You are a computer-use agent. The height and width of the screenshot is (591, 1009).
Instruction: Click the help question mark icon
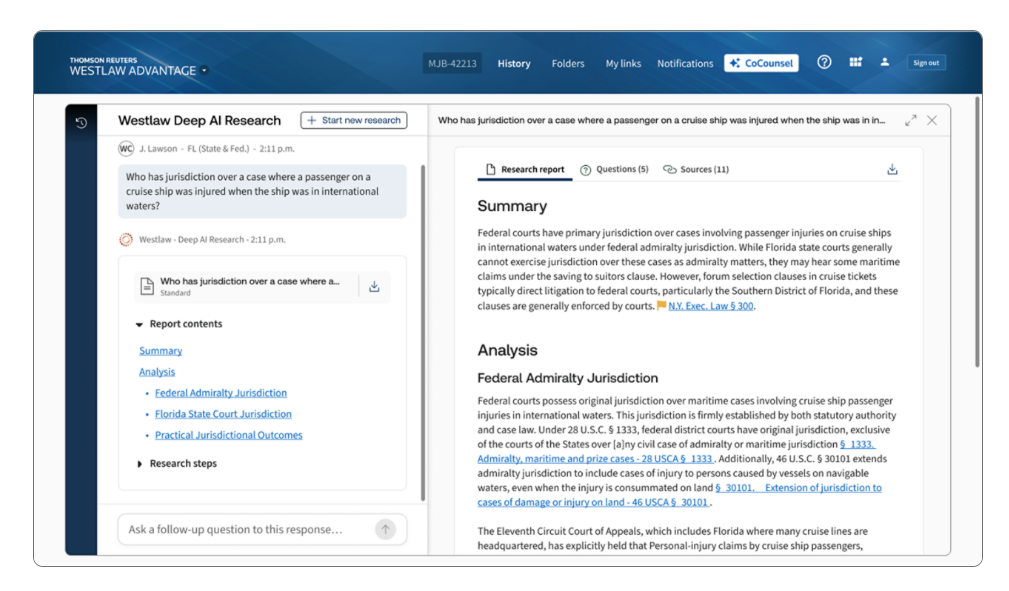click(x=824, y=62)
